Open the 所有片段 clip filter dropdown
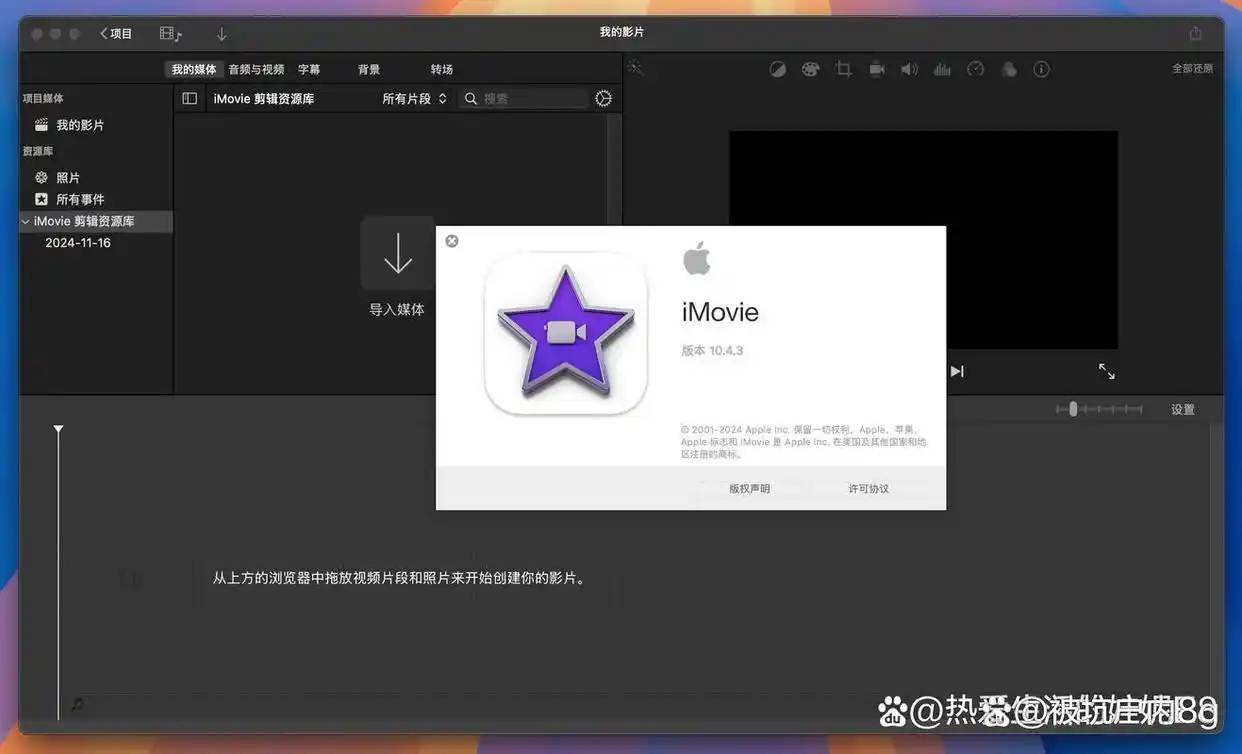This screenshot has height=754, width=1242. click(x=414, y=98)
